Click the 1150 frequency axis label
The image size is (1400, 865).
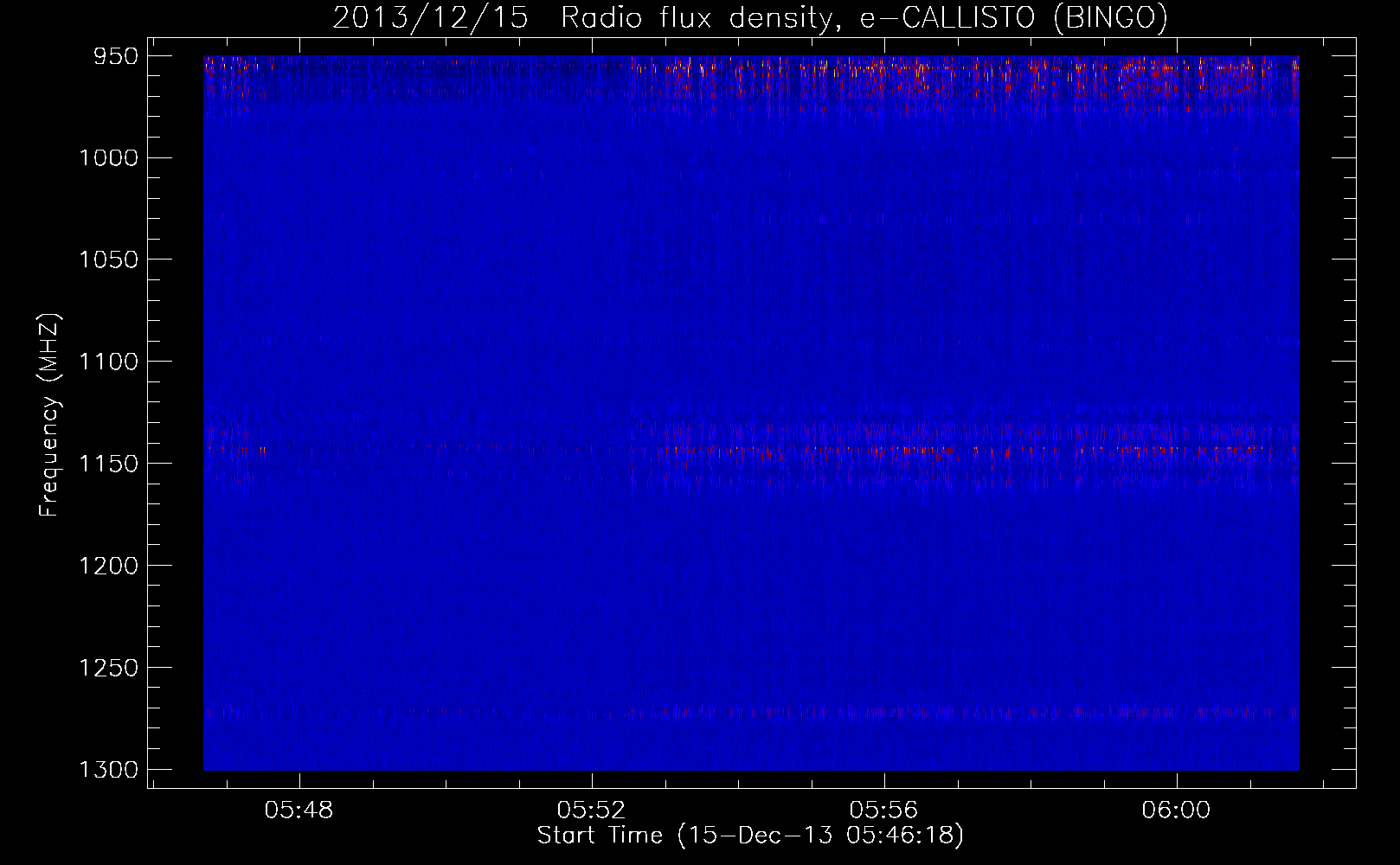click(108, 465)
